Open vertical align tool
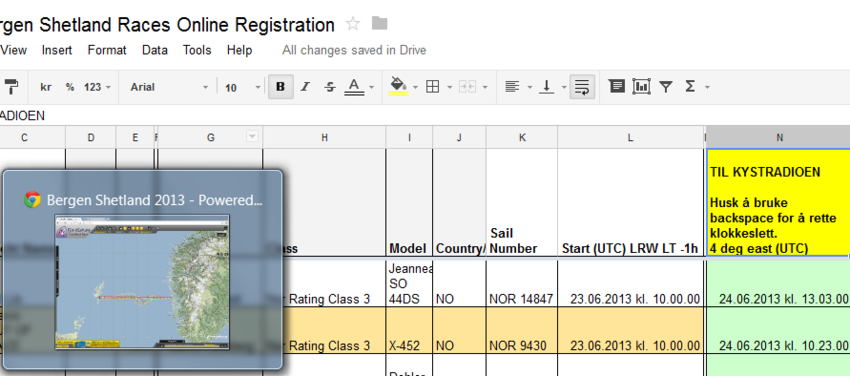Screen dimensions: 850x376 click(547, 87)
